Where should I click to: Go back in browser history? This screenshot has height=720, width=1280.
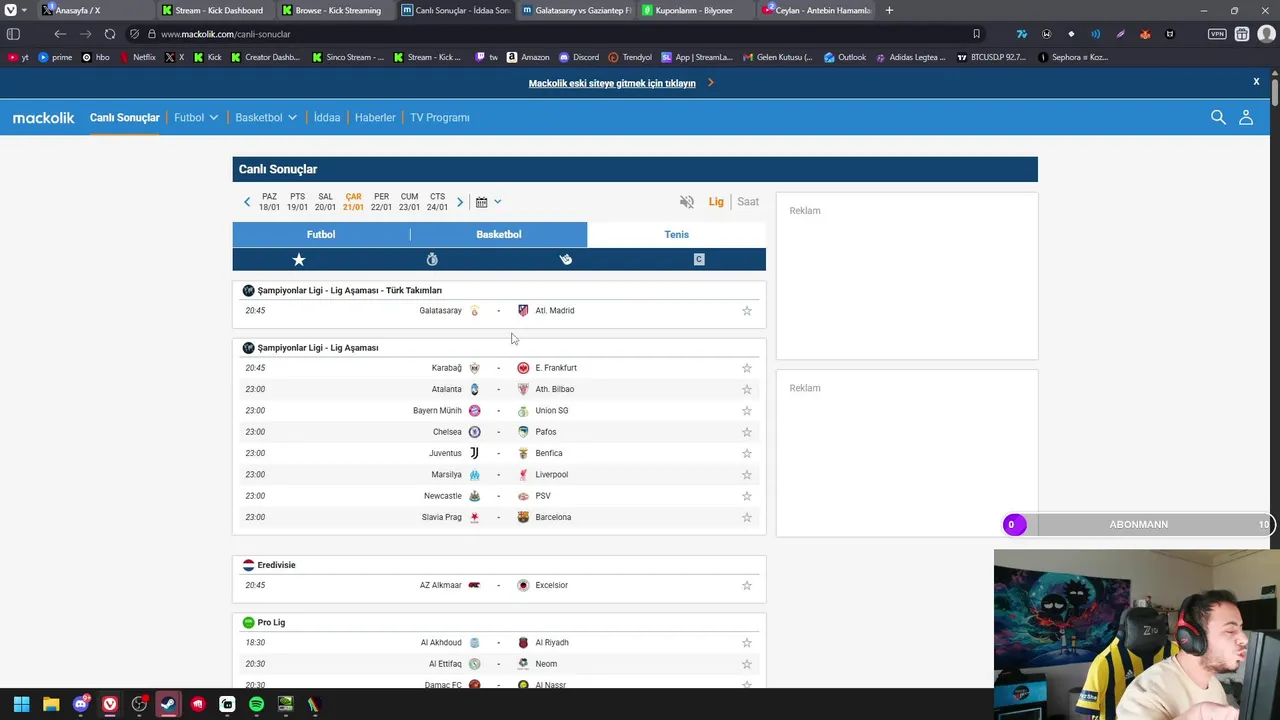[x=60, y=34]
